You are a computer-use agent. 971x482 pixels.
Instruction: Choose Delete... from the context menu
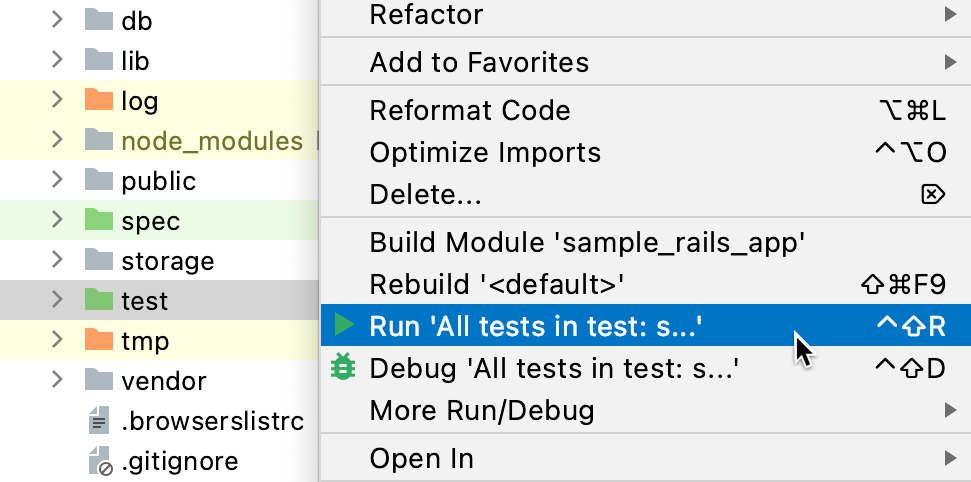pyautogui.click(x=645, y=195)
